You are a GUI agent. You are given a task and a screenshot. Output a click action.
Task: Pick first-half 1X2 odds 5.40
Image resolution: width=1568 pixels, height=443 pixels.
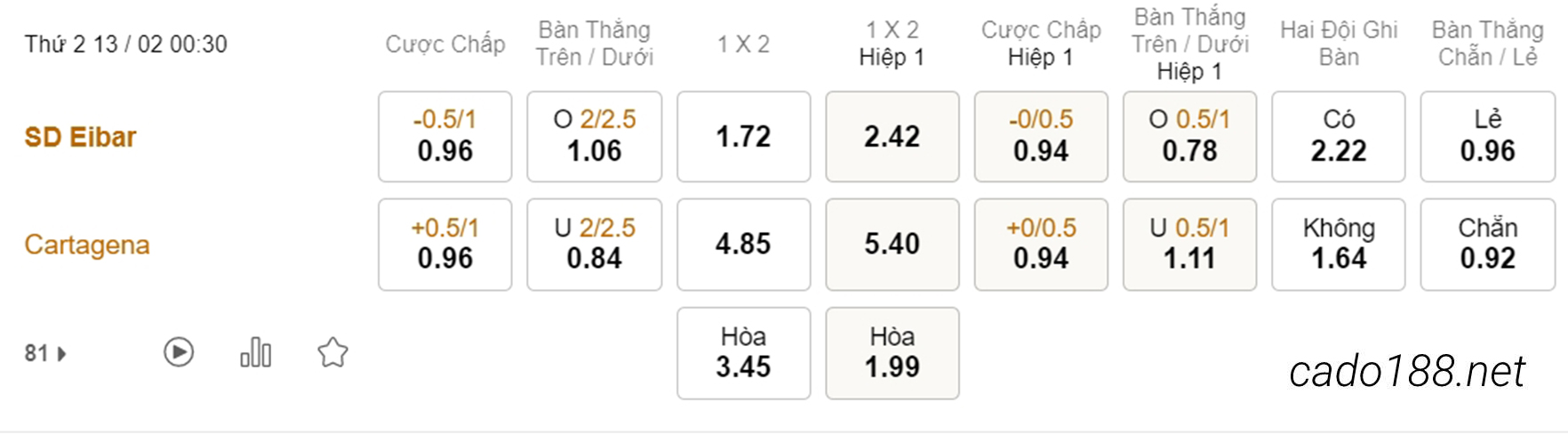pyautogui.click(x=892, y=245)
